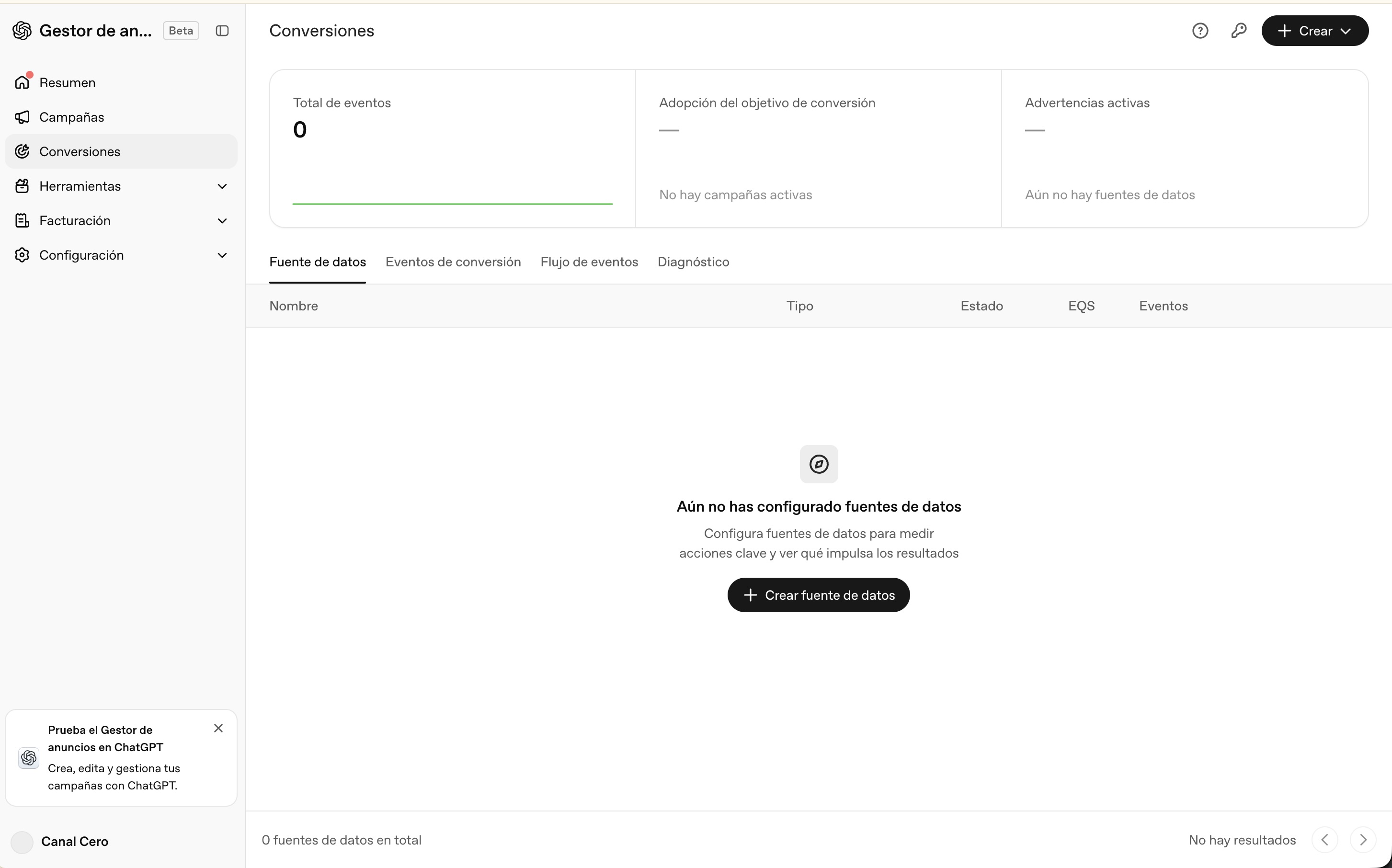Click the Canal Cero avatar circle
Viewport: 1392px width, 868px height.
coord(23,842)
